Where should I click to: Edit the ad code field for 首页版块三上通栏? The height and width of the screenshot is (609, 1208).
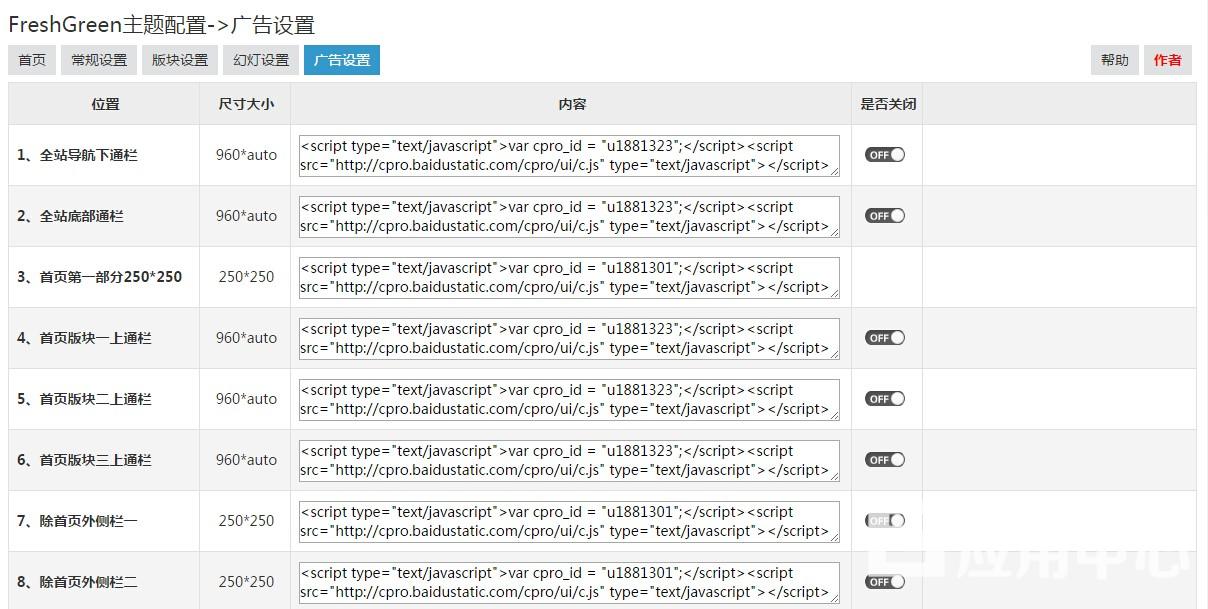click(569, 461)
